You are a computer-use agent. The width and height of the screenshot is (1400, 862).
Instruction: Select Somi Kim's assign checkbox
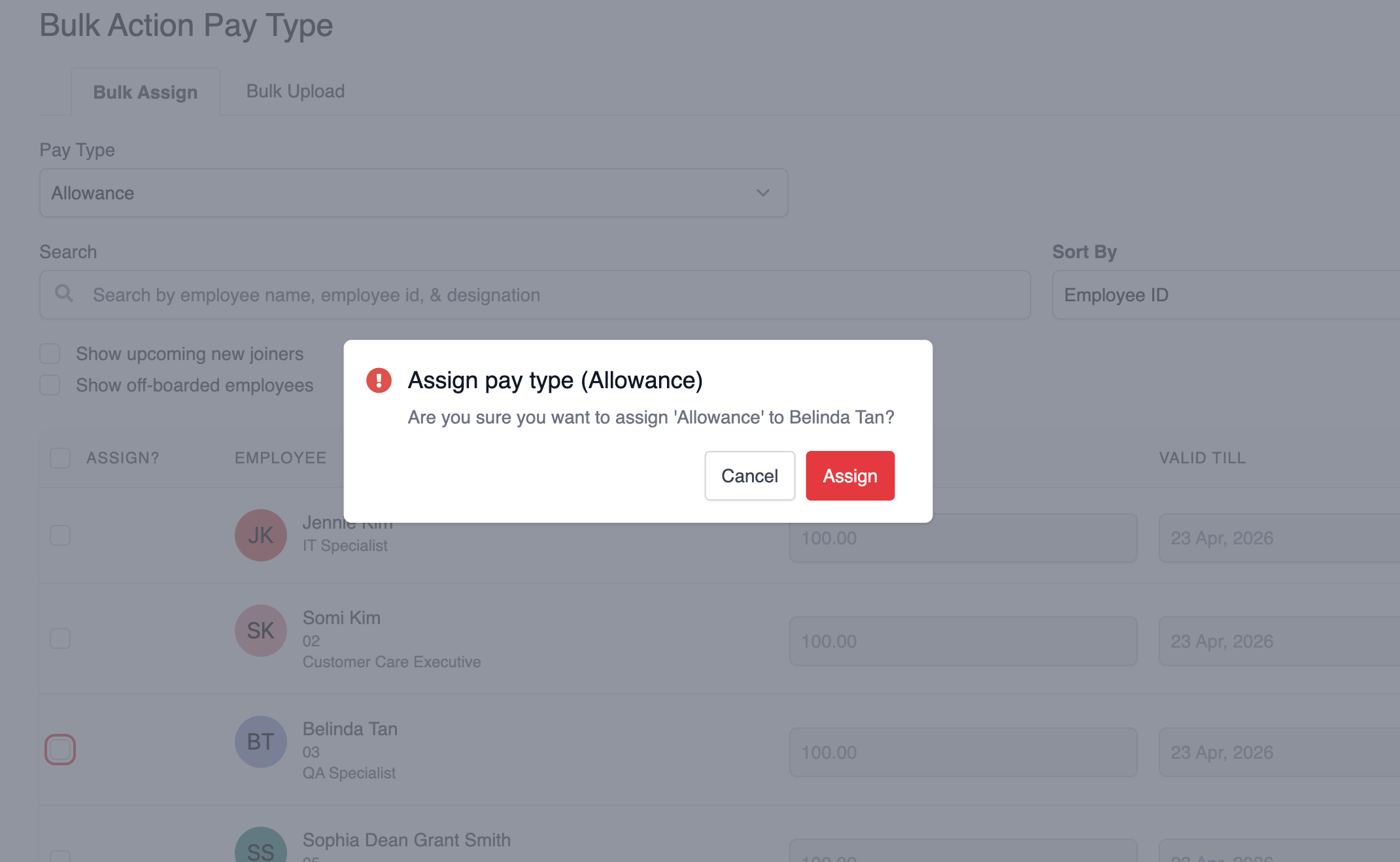(60, 638)
